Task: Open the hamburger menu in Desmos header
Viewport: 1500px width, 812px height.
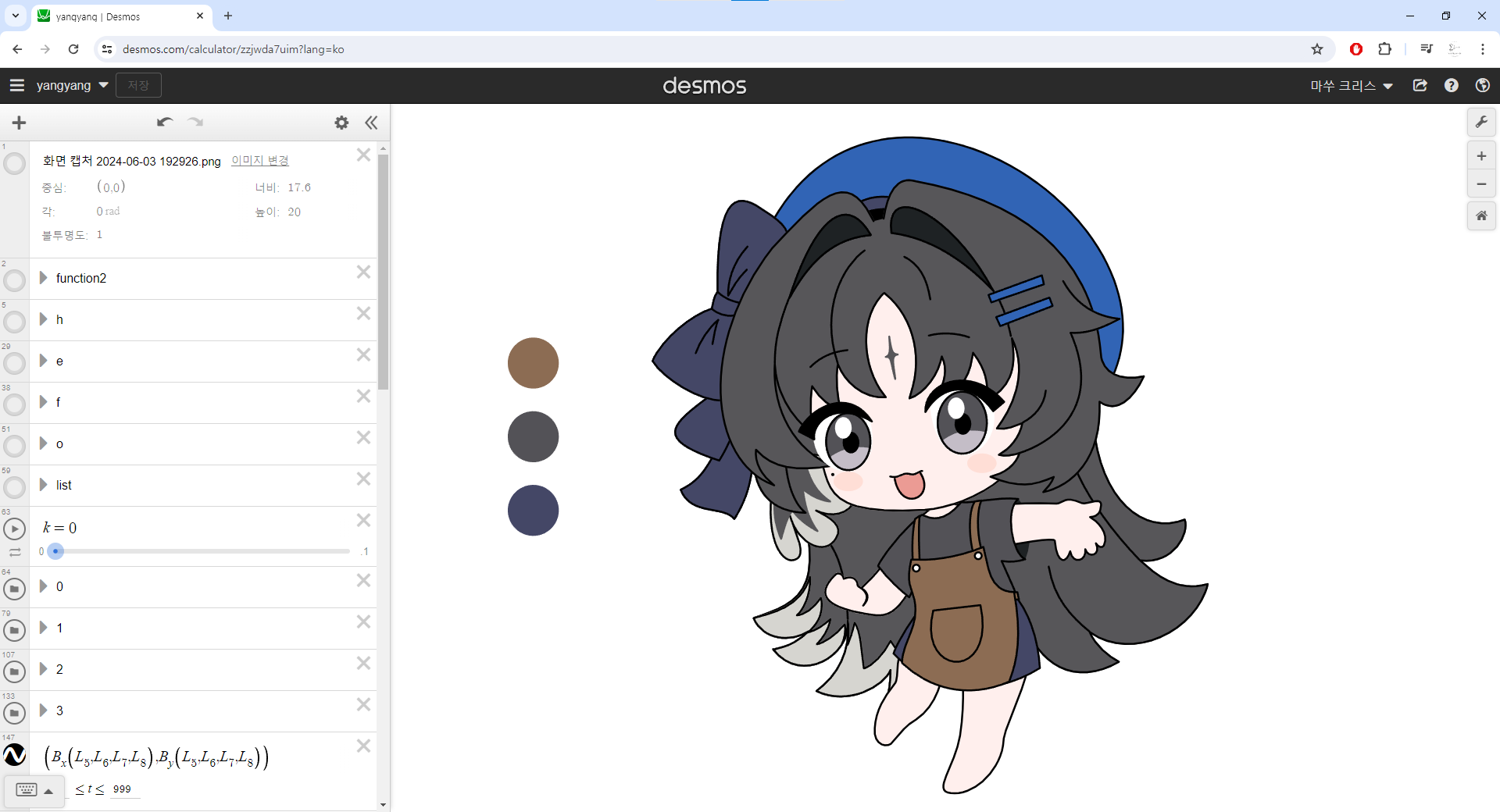Action: coord(16,85)
